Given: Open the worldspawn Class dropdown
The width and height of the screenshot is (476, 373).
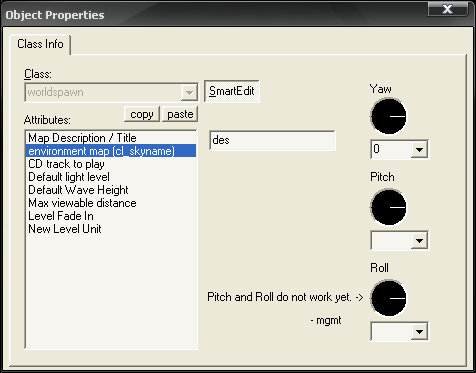Looking at the screenshot, I should (x=189, y=92).
